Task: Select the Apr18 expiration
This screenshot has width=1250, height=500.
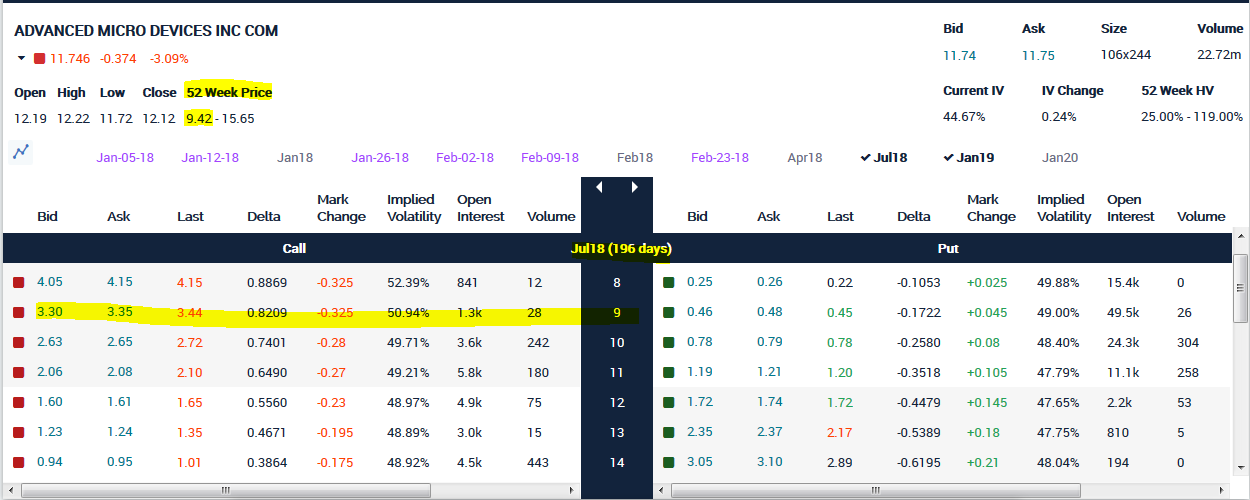Action: coord(805,158)
